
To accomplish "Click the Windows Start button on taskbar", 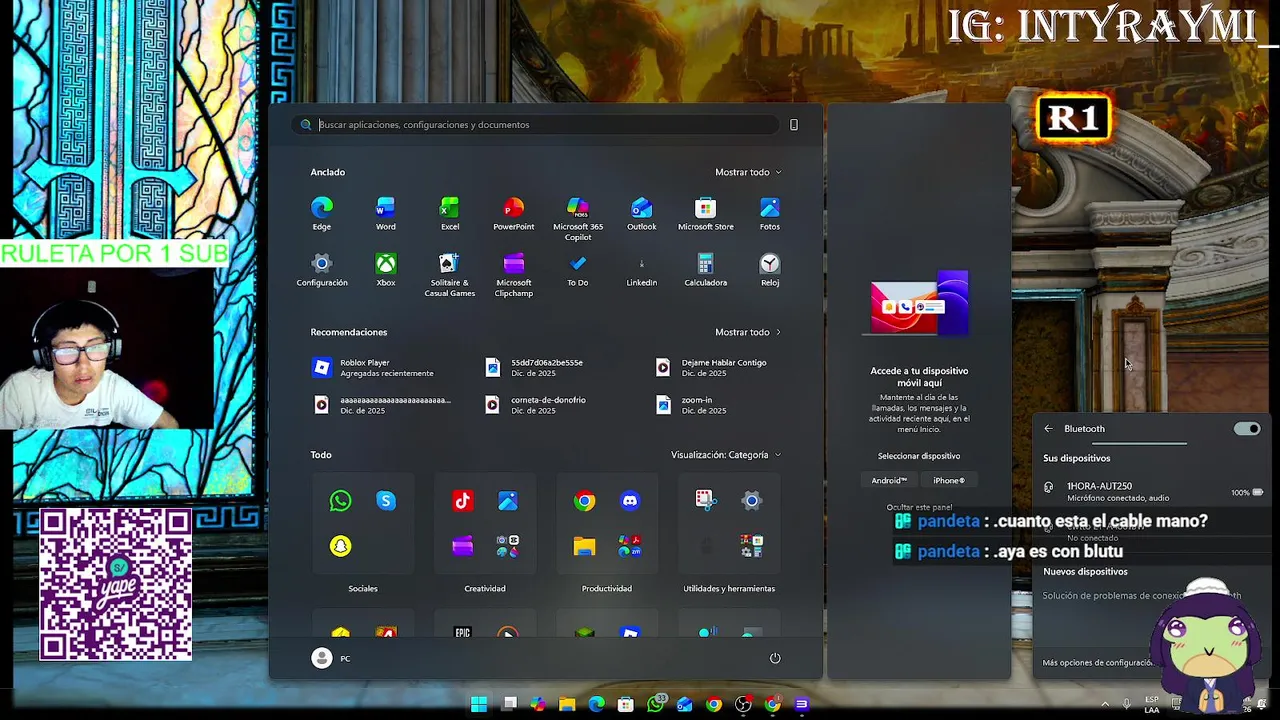I will point(479,704).
